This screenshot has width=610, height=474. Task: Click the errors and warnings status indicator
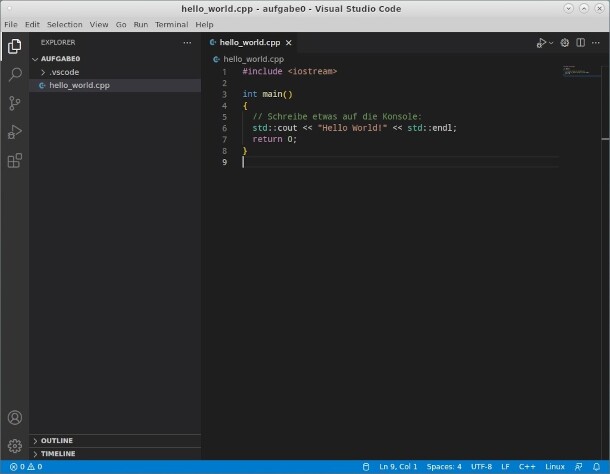click(26, 467)
